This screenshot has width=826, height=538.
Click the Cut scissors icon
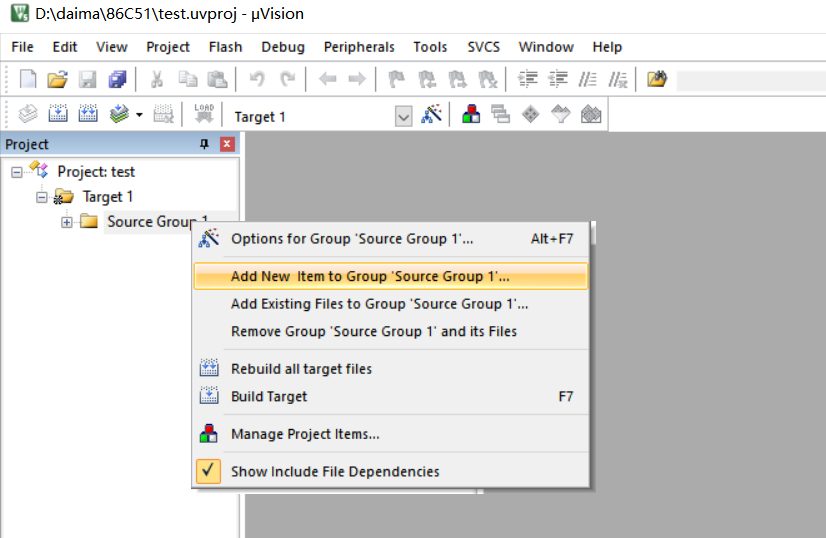pos(156,80)
